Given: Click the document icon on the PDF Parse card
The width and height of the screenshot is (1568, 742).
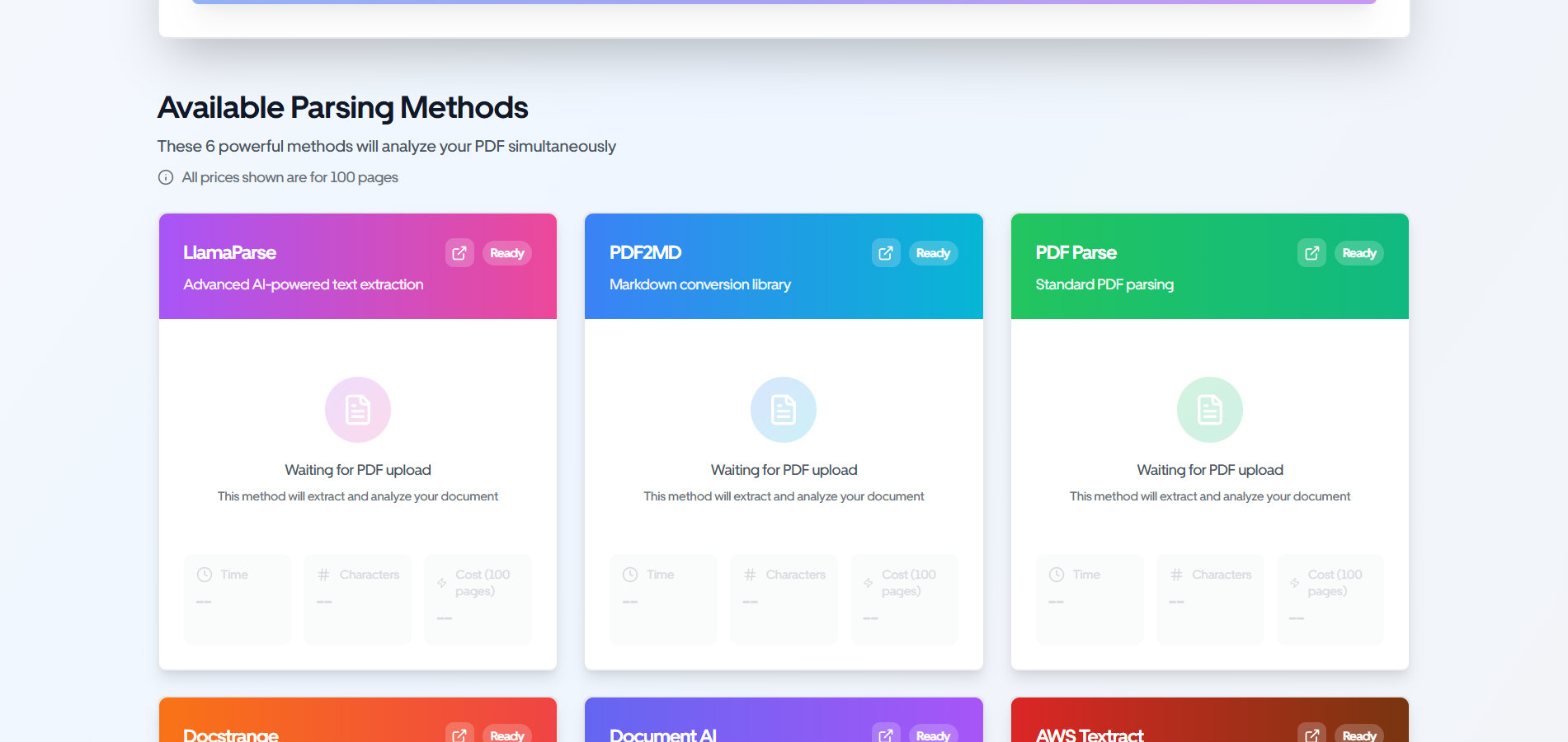Looking at the screenshot, I should point(1209,410).
